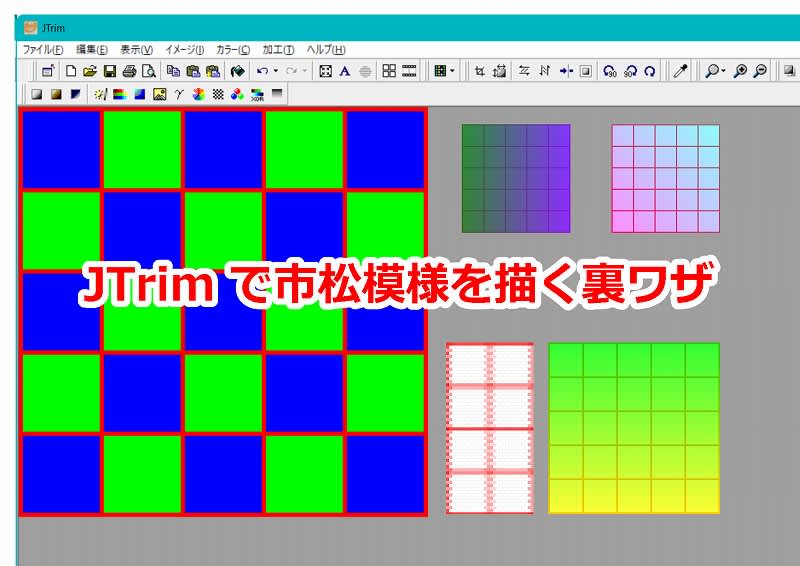
Task: Rotate image with arbitrary rotation icon
Action: point(650,71)
